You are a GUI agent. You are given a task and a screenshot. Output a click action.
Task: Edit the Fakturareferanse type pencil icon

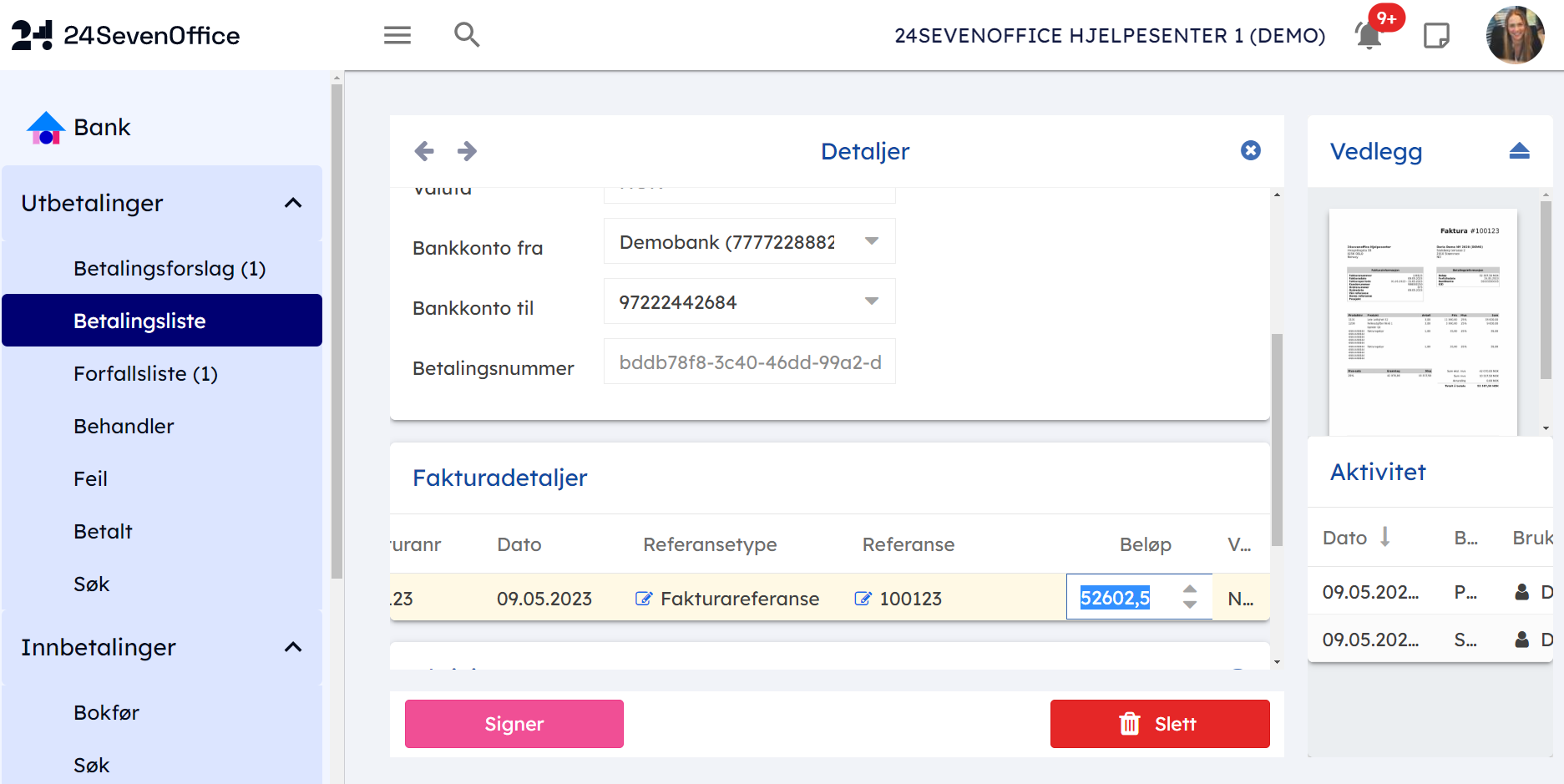(643, 599)
